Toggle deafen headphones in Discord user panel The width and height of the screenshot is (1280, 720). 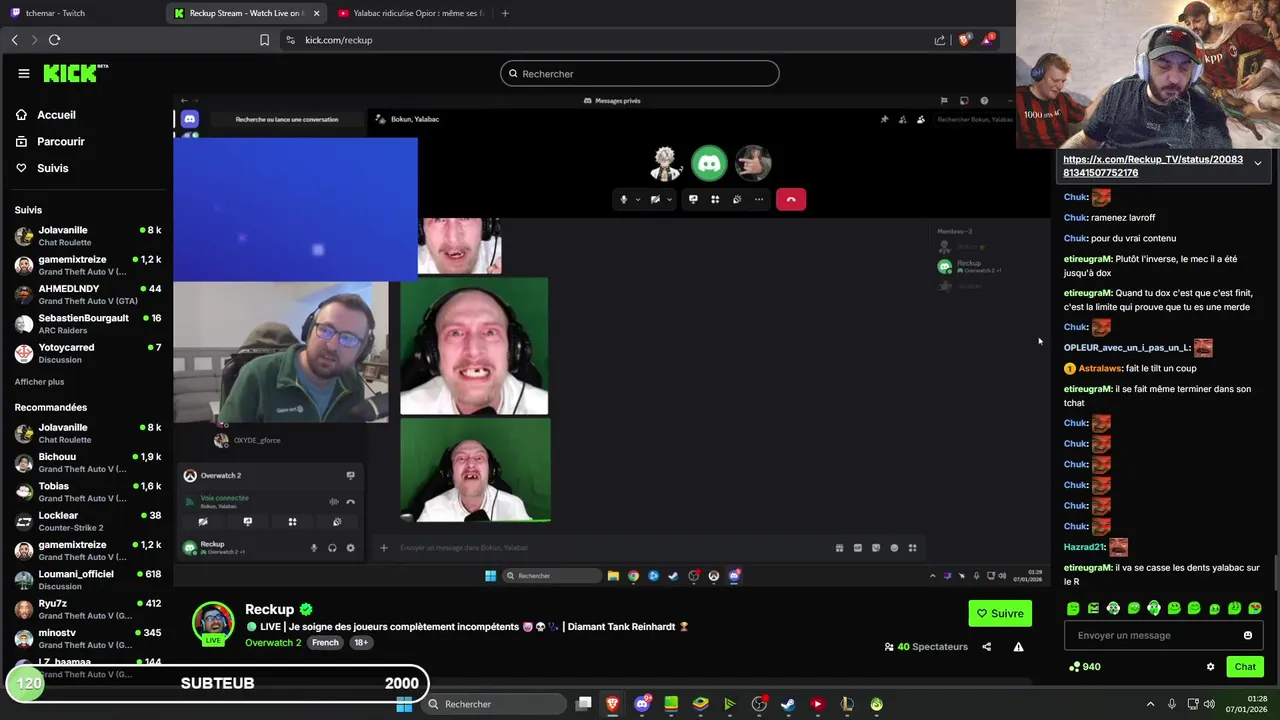(x=332, y=547)
